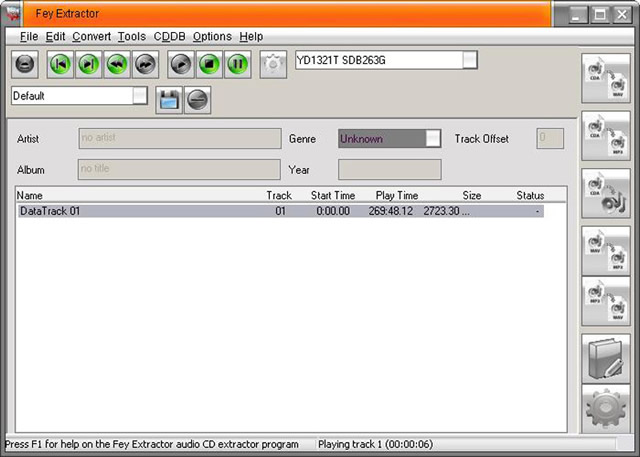The image size is (640, 457).
Task: Skip to the next track
Action: coord(89,64)
